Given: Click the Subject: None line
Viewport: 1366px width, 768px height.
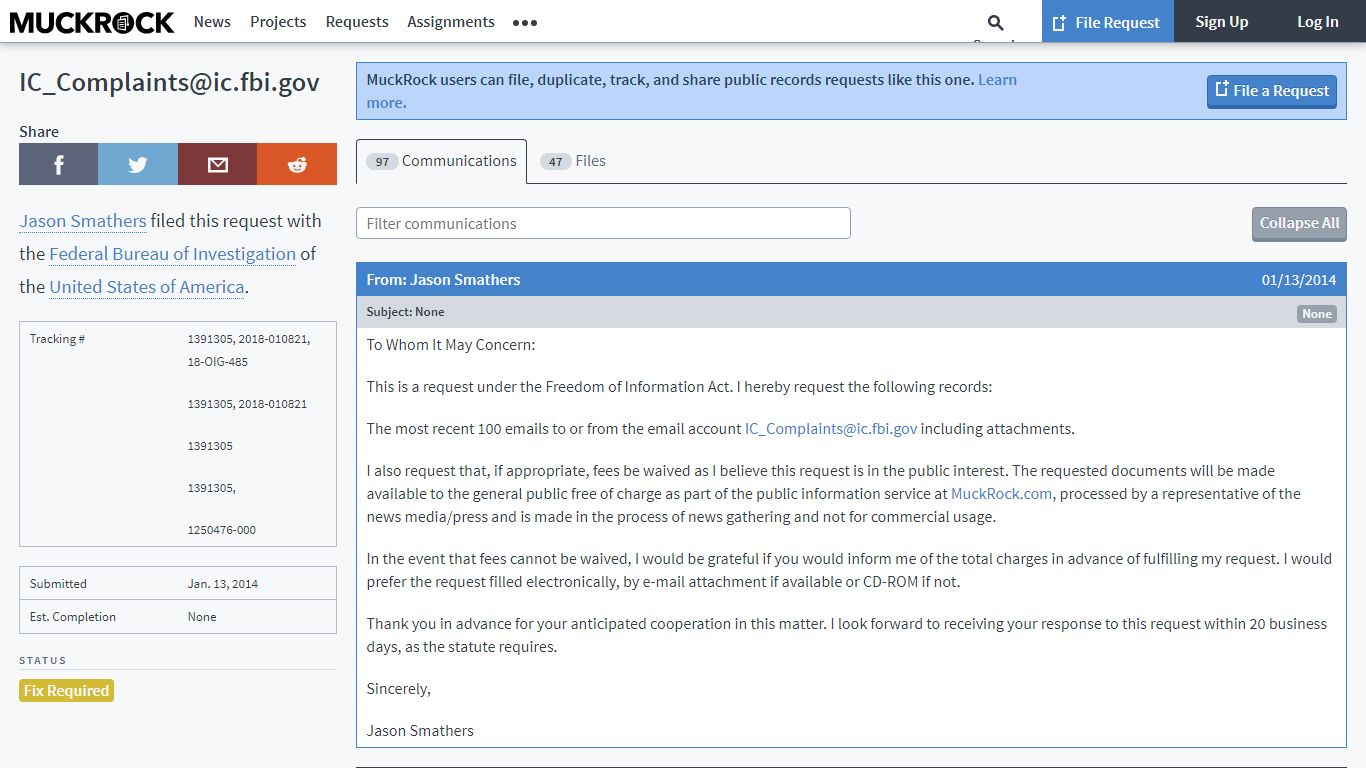Looking at the screenshot, I should click(405, 312).
